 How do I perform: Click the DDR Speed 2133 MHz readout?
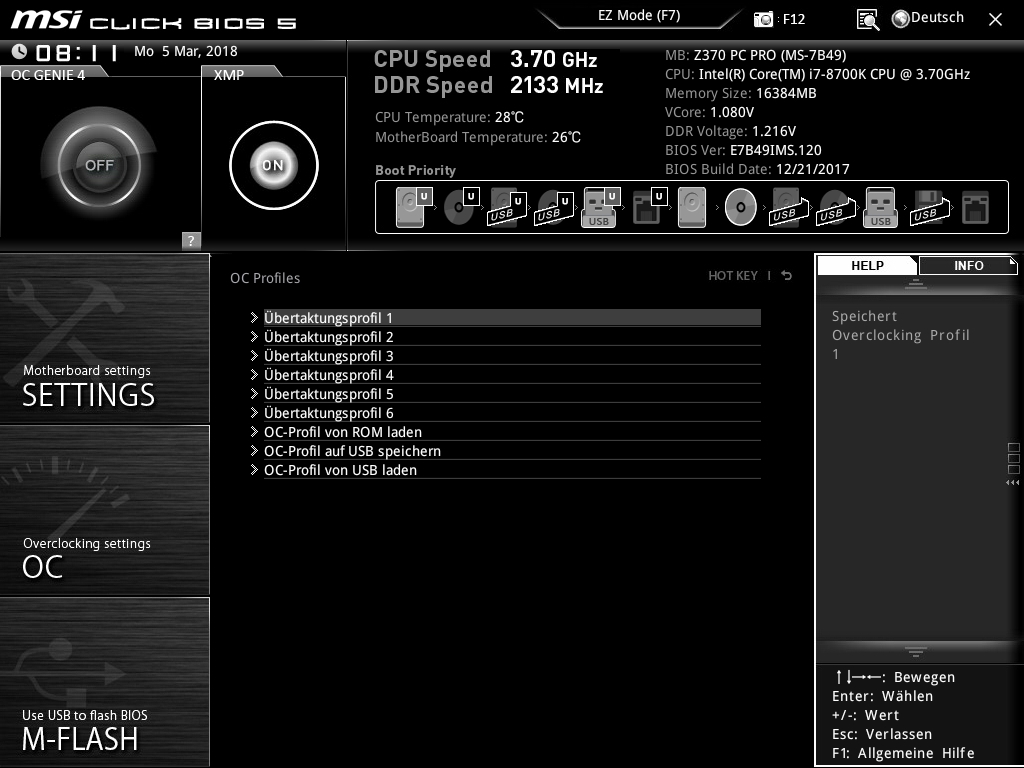pyautogui.click(x=488, y=86)
